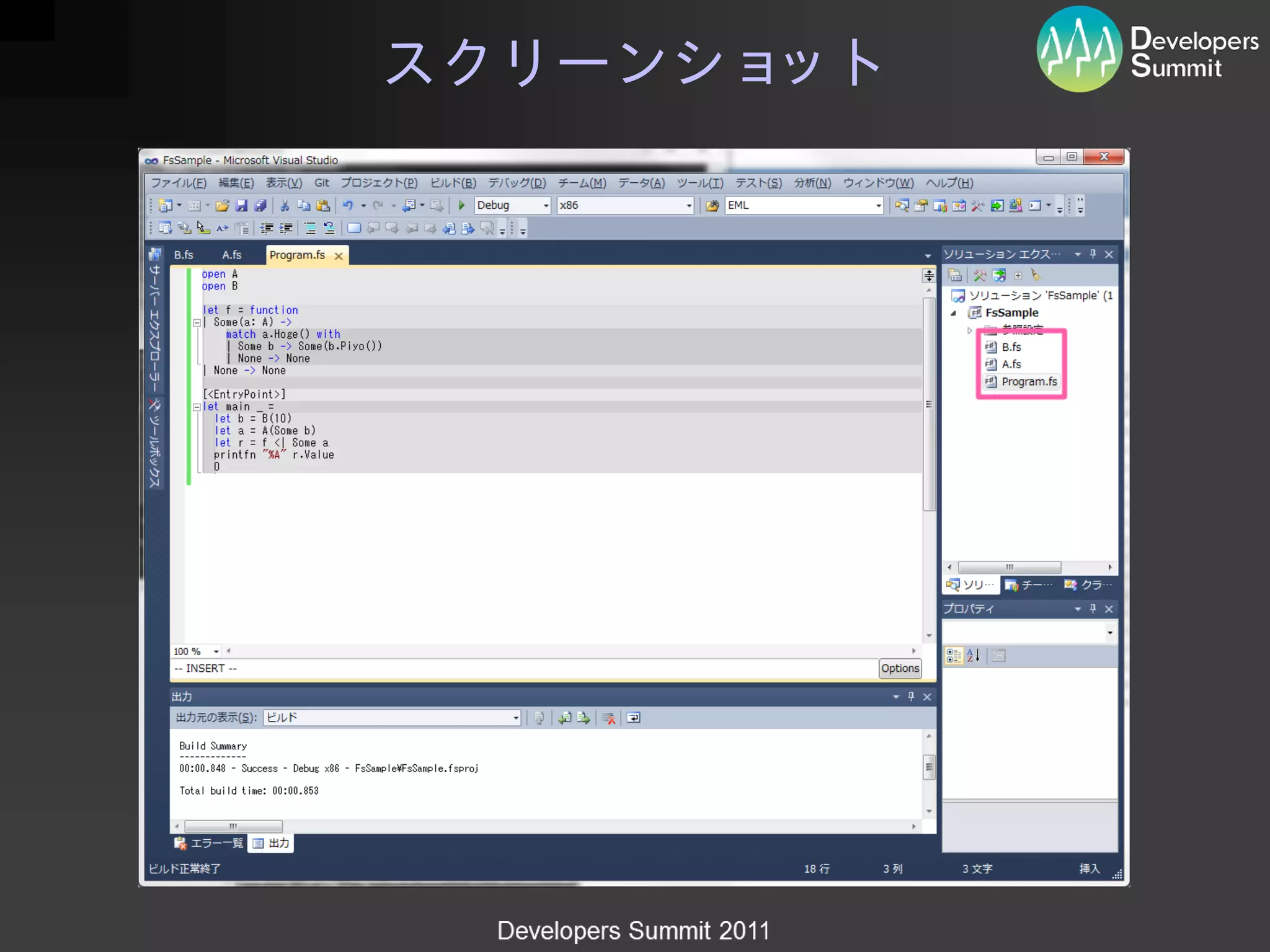The image size is (1270, 952).
Task: Toggle word wrap in output pane
Action: [x=633, y=718]
